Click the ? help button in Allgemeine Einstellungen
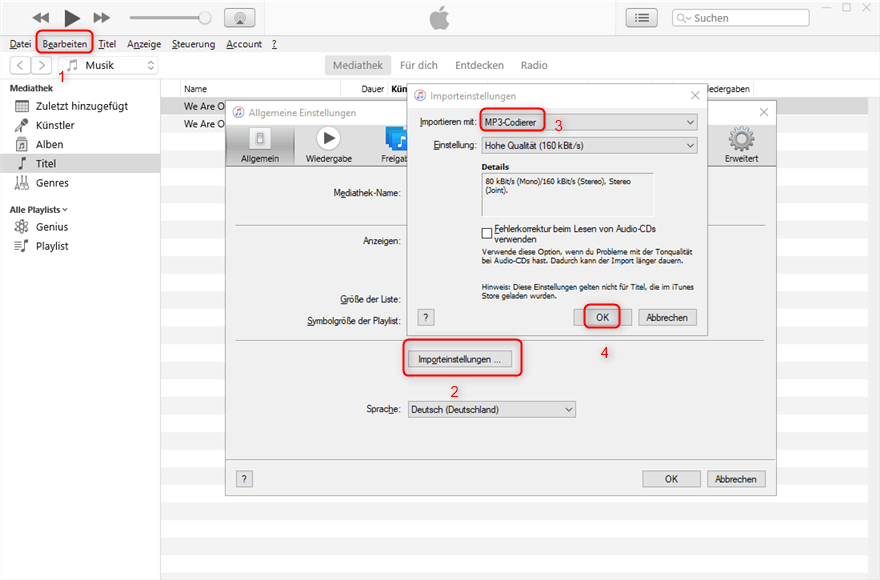Screen dimensions: 880x580 244,479
